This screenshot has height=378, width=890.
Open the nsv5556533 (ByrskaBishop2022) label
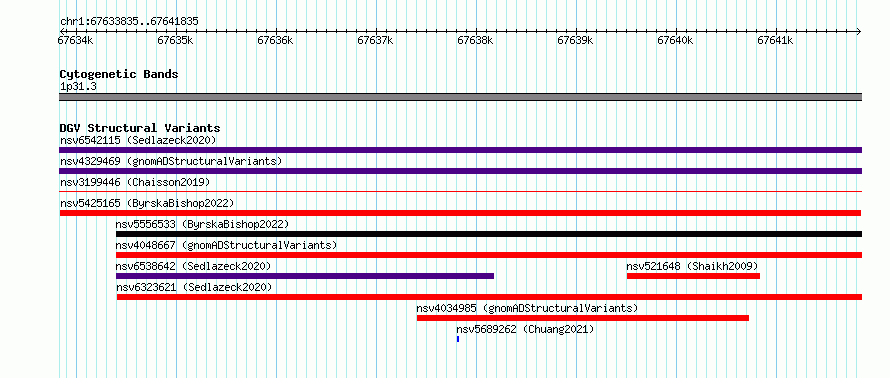tap(202, 224)
